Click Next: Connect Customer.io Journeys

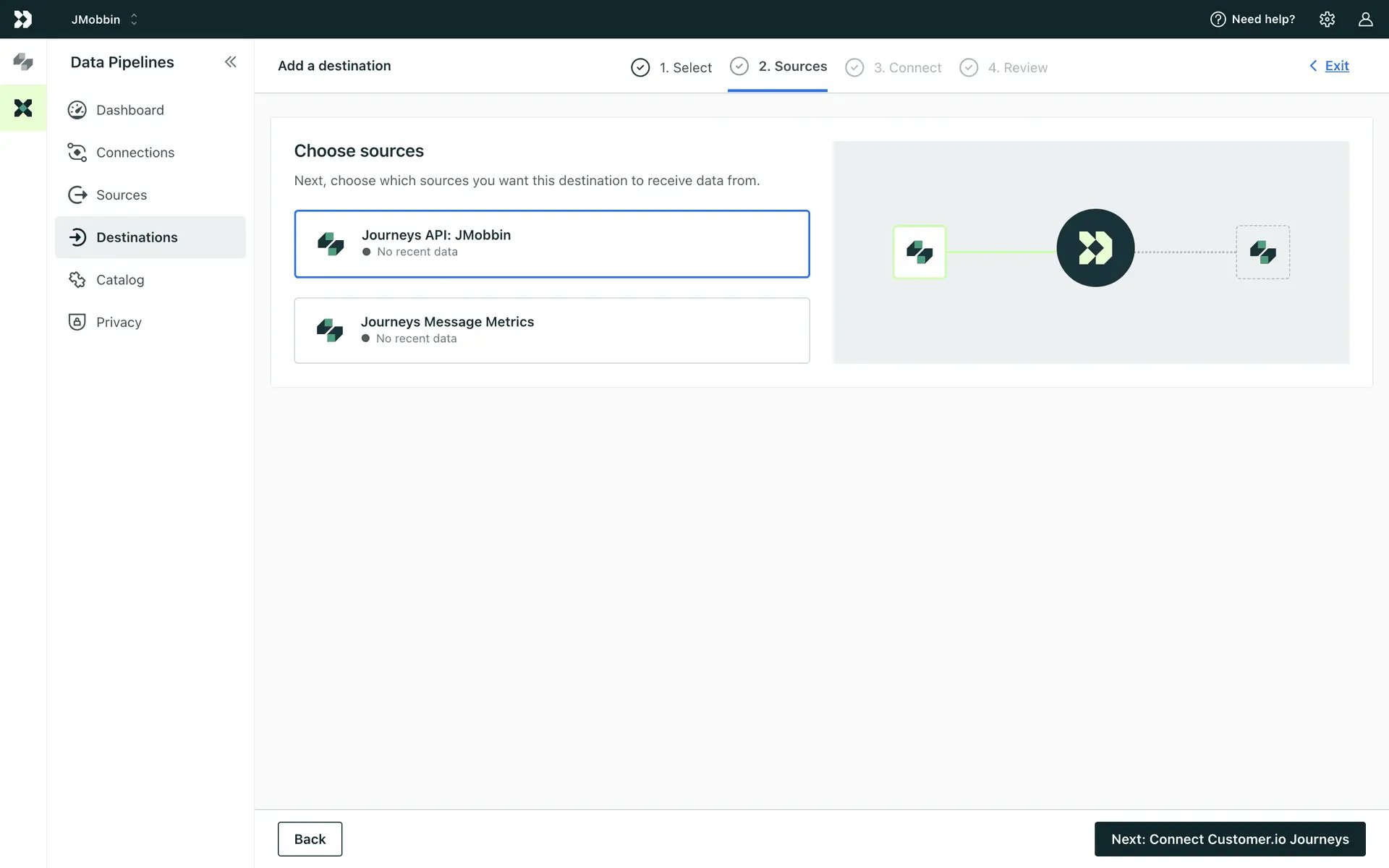coord(1229,839)
